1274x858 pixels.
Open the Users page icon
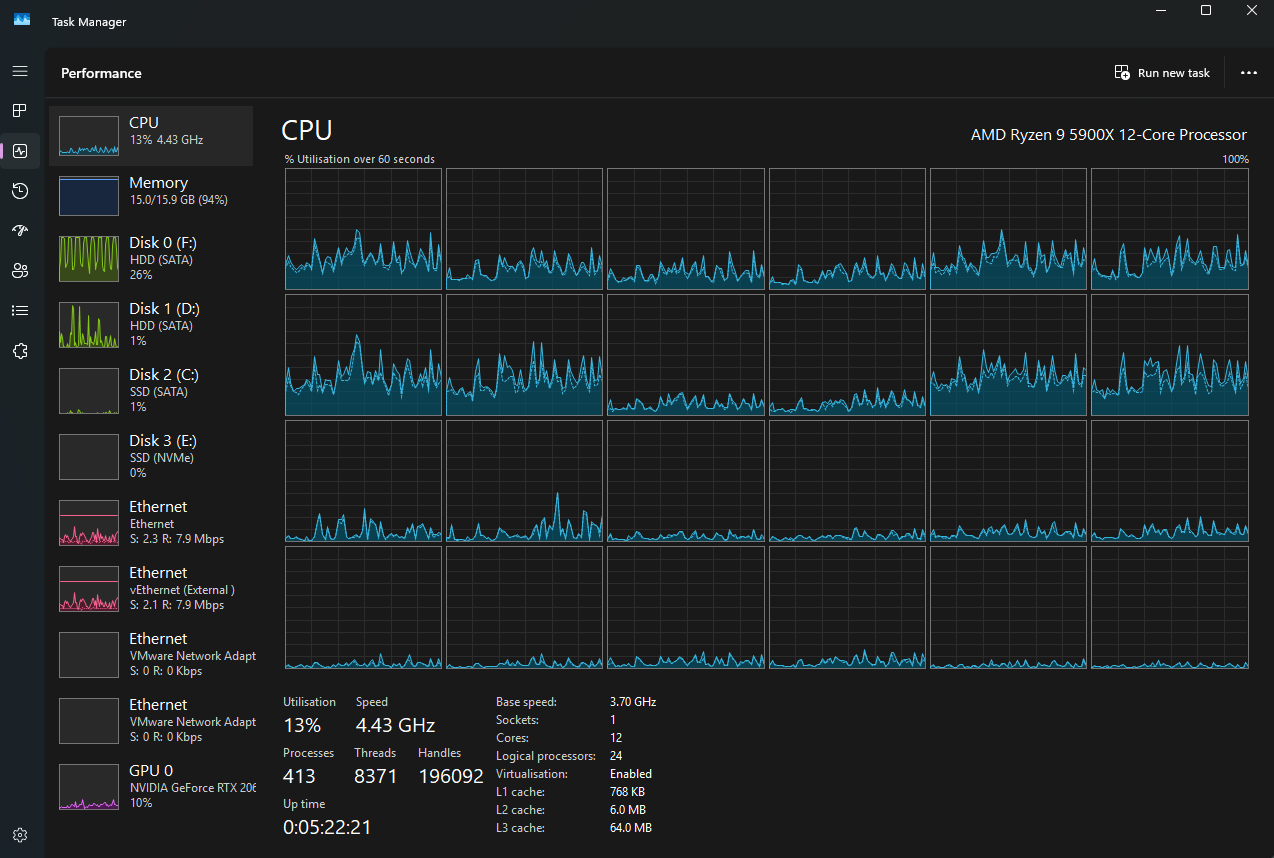[x=20, y=271]
